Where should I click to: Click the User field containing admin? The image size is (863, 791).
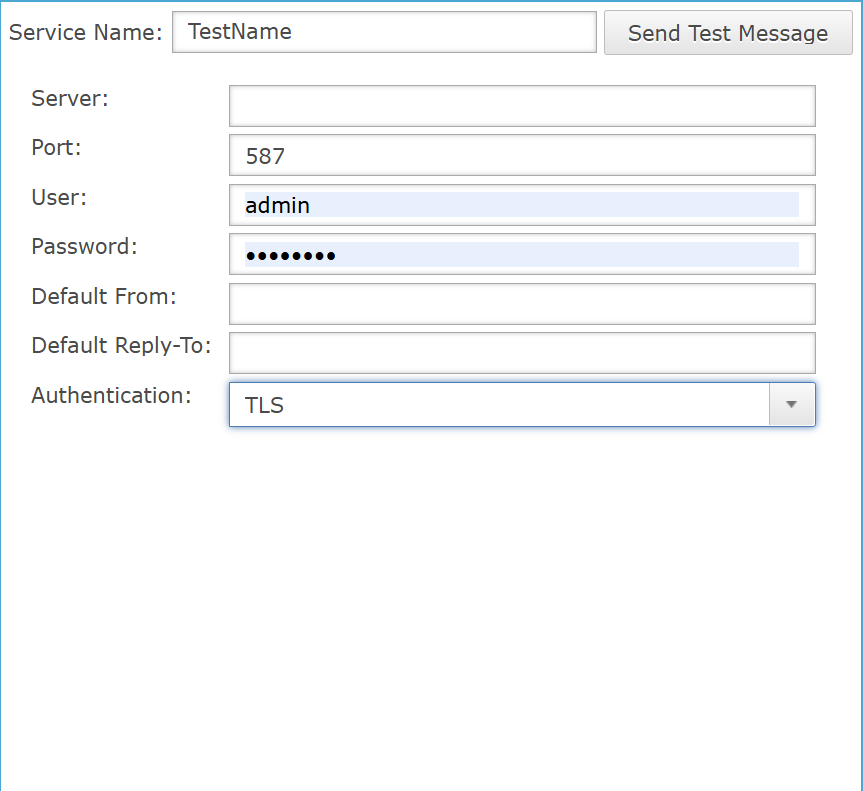click(521, 205)
